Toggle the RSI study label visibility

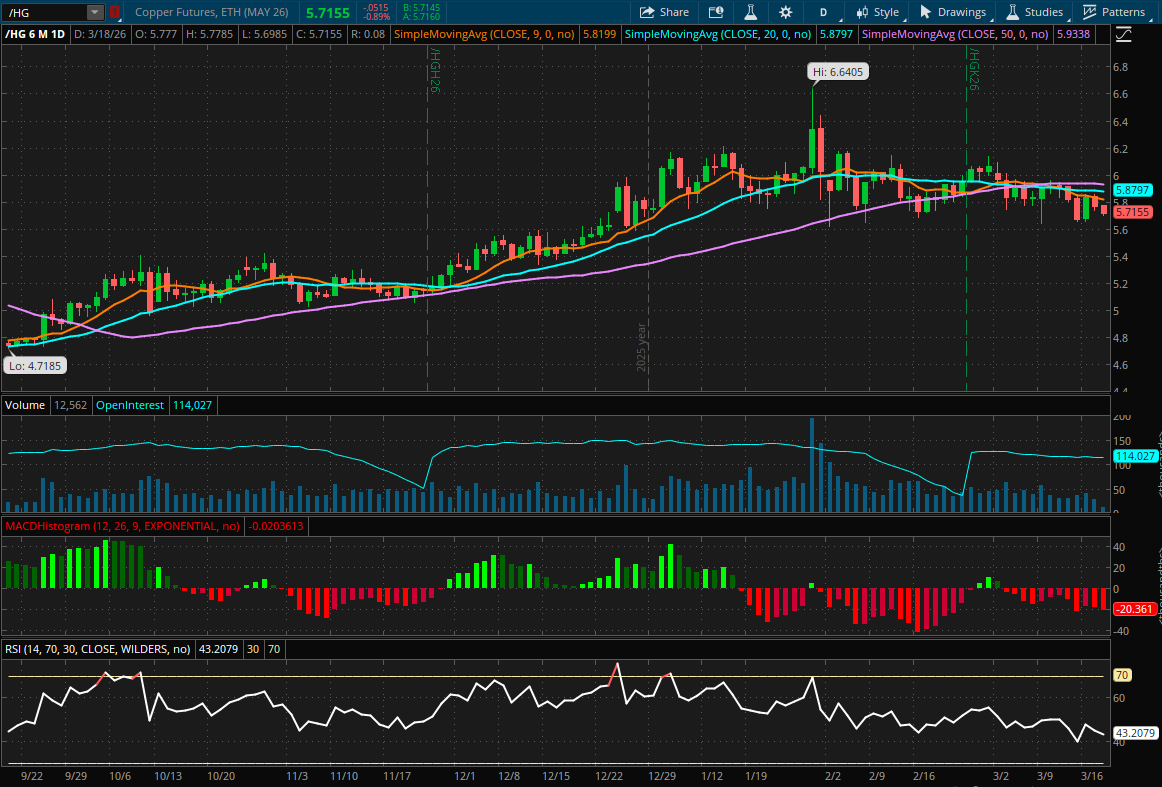(x=98, y=649)
